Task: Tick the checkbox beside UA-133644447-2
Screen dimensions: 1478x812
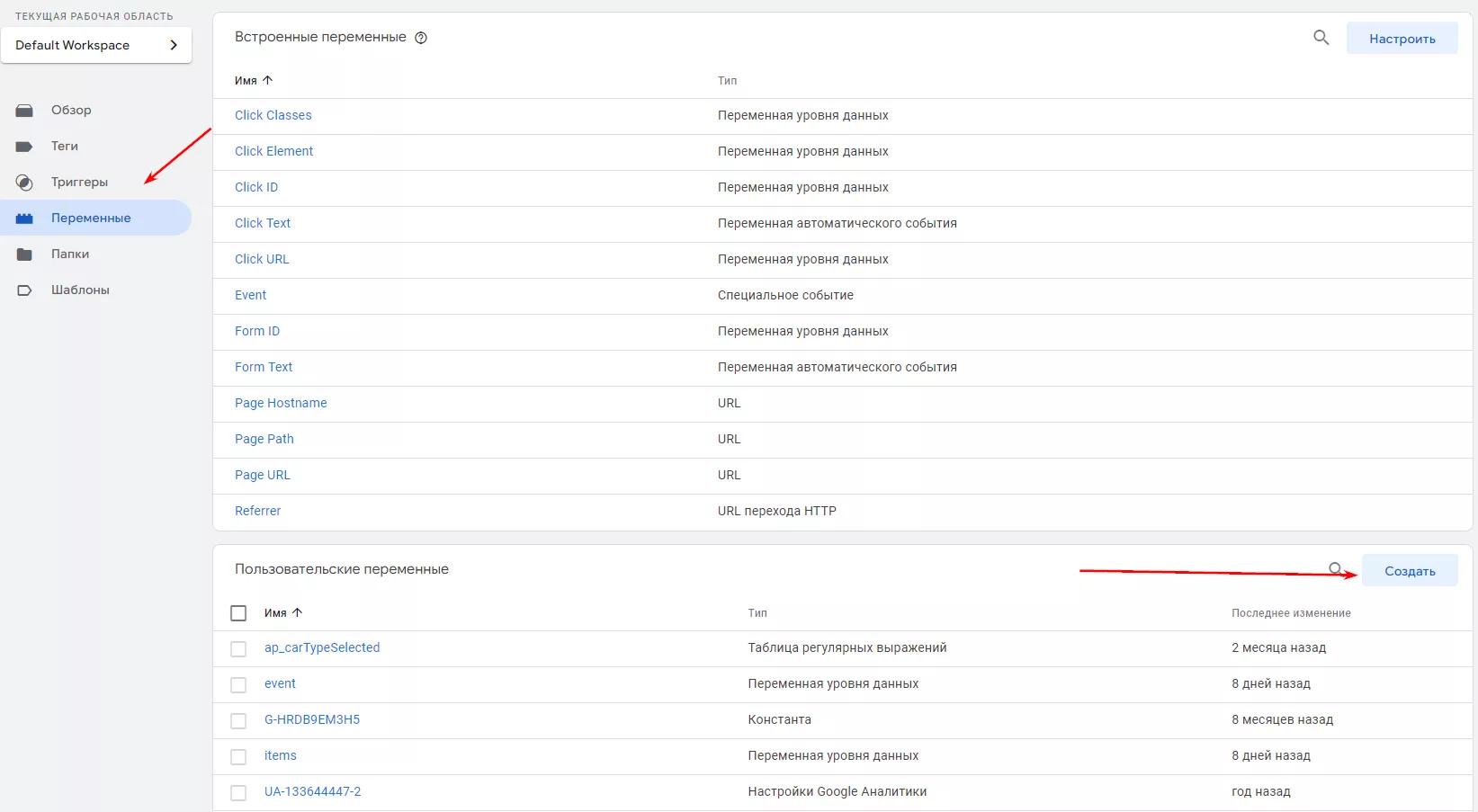Action: click(x=238, y=792)
